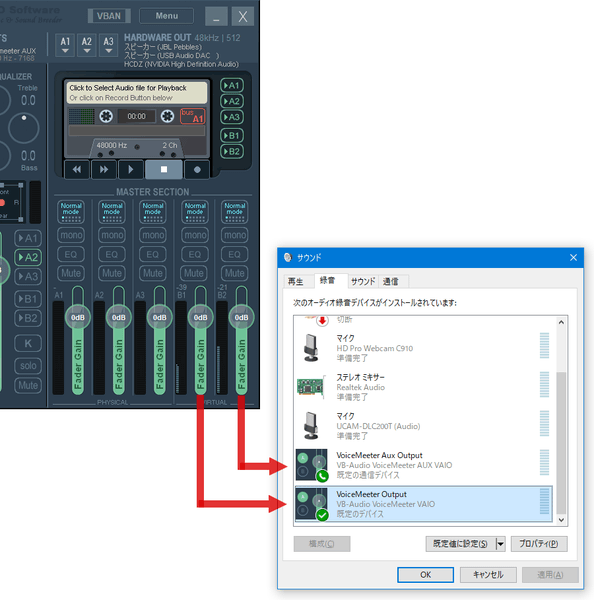Toggle recorder routing to A1
This screenshot has height=600, width=594.
[x=232, y=85]
